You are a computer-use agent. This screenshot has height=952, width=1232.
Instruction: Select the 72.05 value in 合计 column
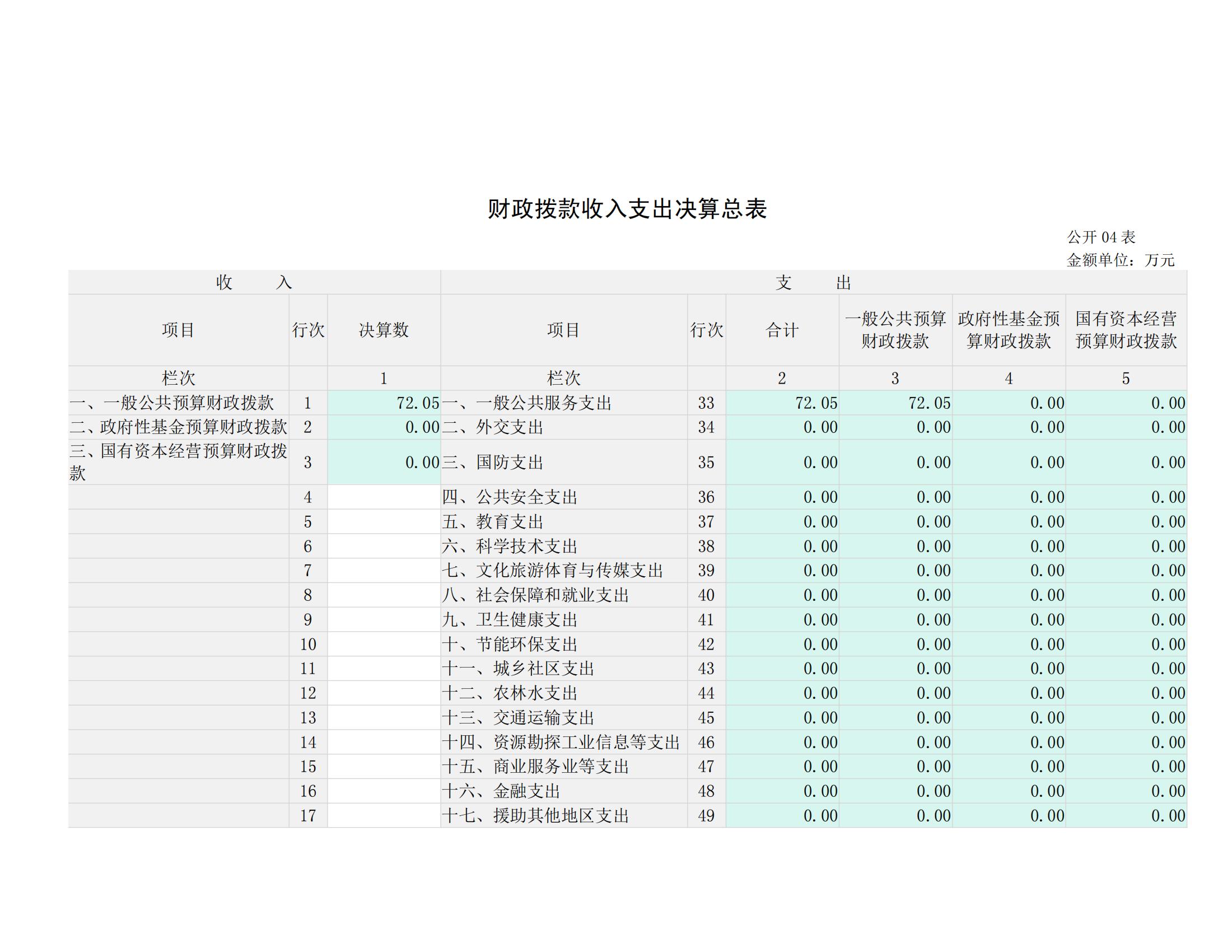[x=816, y=403]
